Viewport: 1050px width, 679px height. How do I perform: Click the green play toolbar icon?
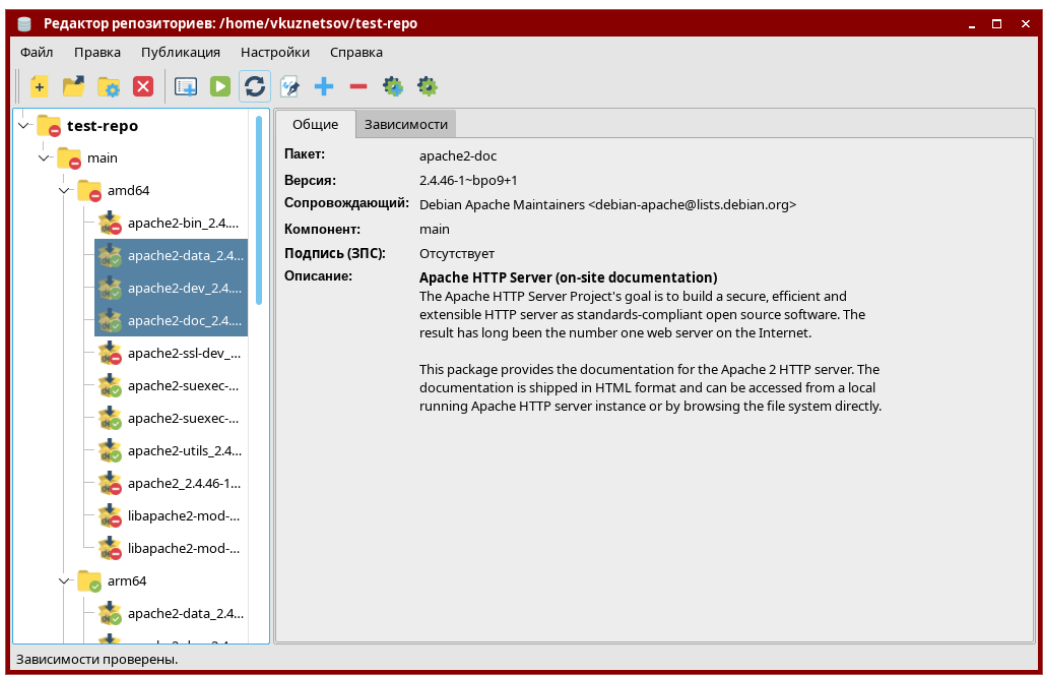click(220, 87)
